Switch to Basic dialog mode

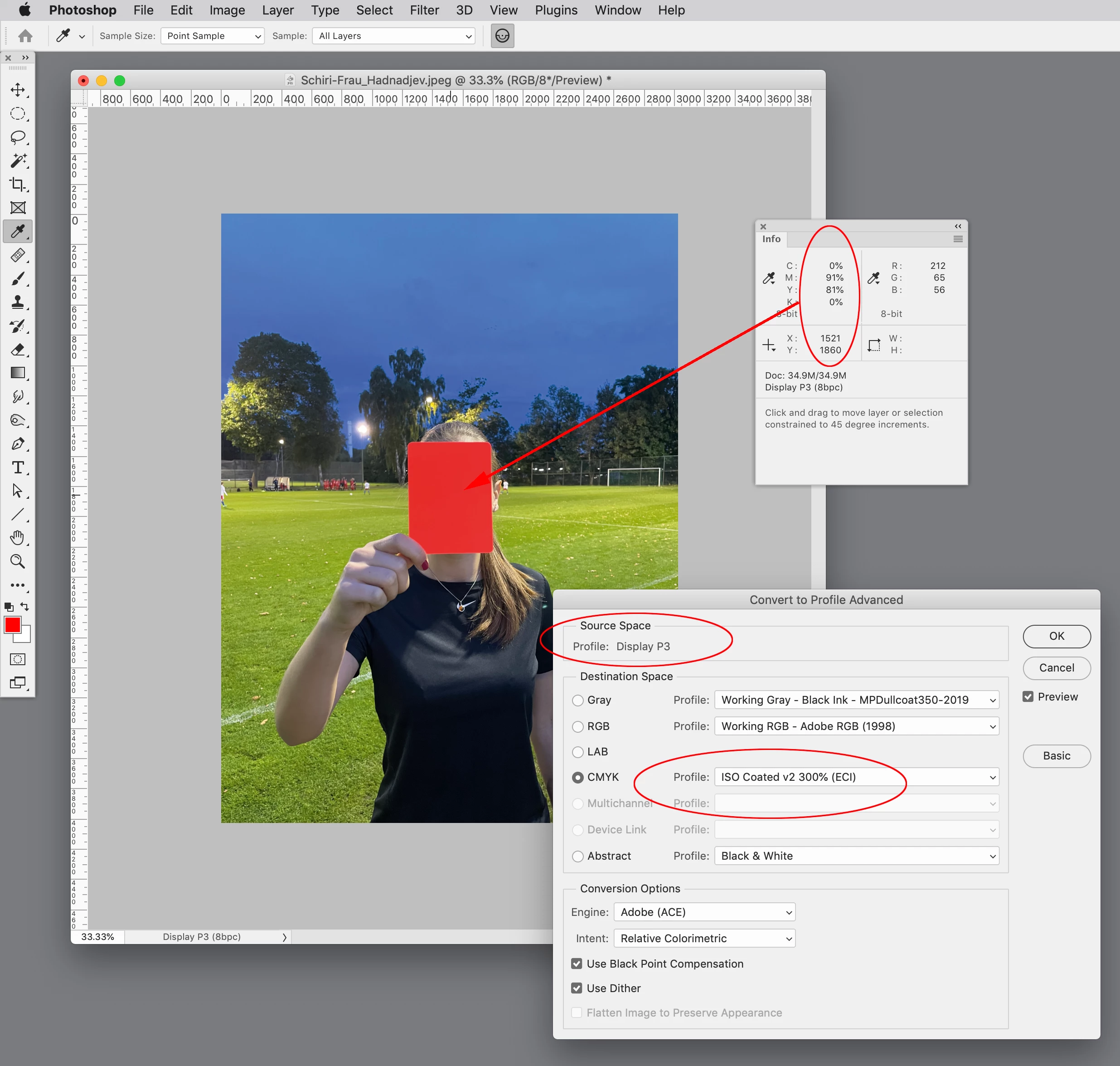click(x=1056, y=756)
